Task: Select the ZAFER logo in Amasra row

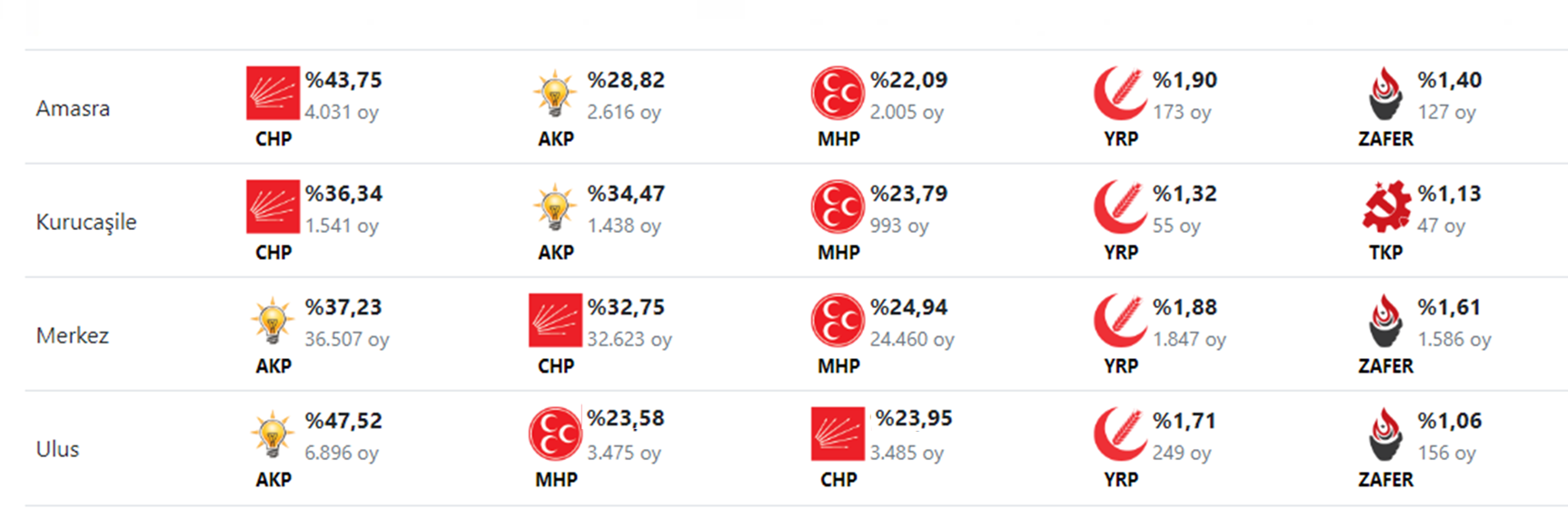Action: (1385, 93)
